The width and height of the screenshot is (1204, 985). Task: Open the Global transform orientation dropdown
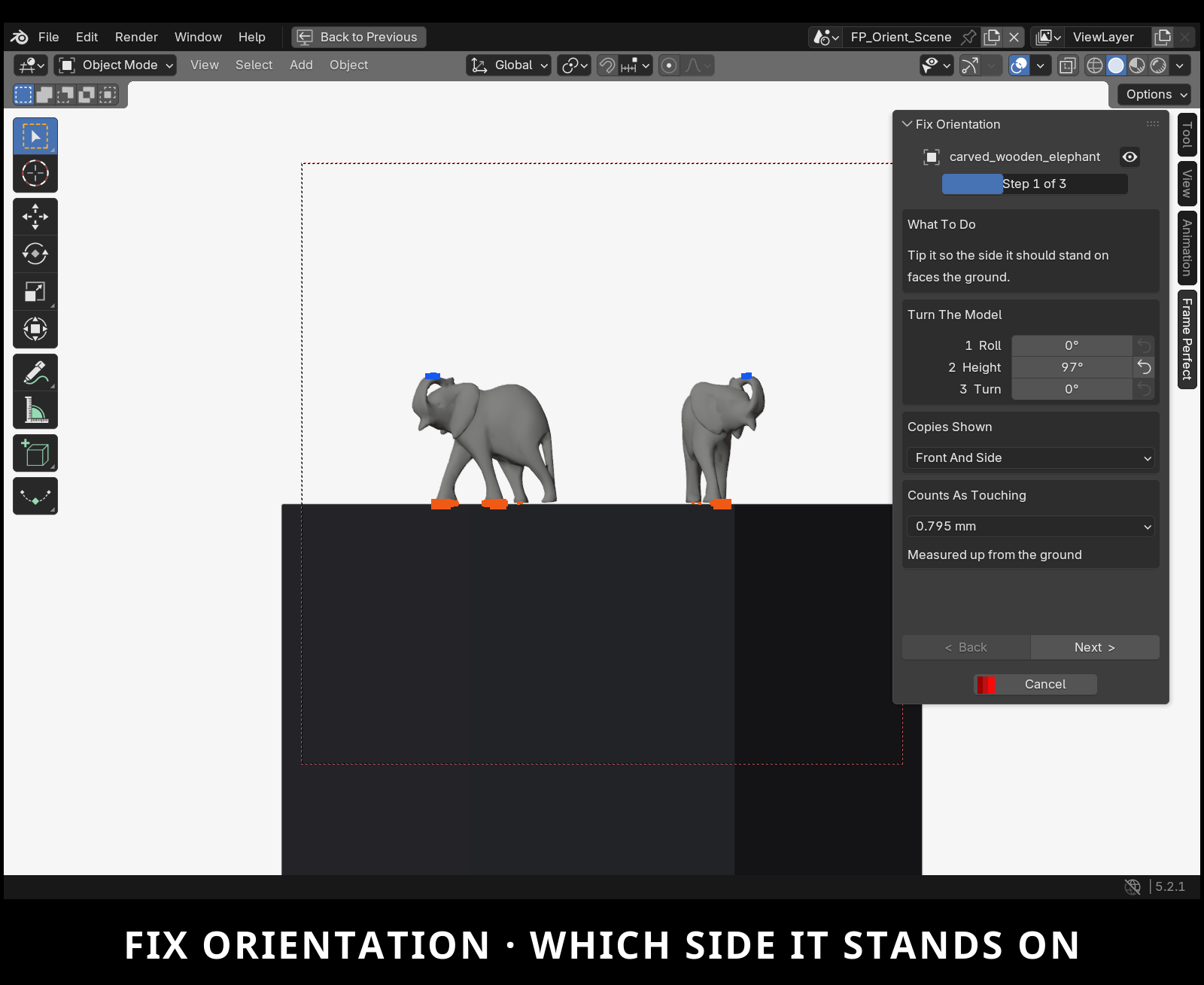508,65
